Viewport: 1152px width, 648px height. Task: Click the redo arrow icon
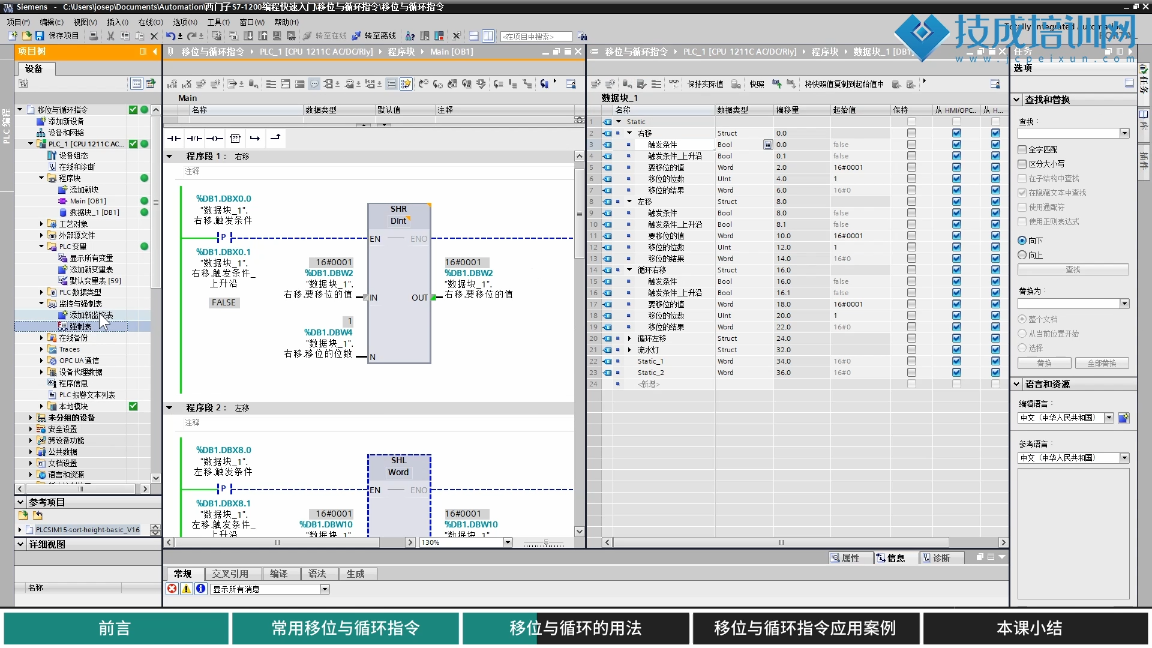pos(191,35)
